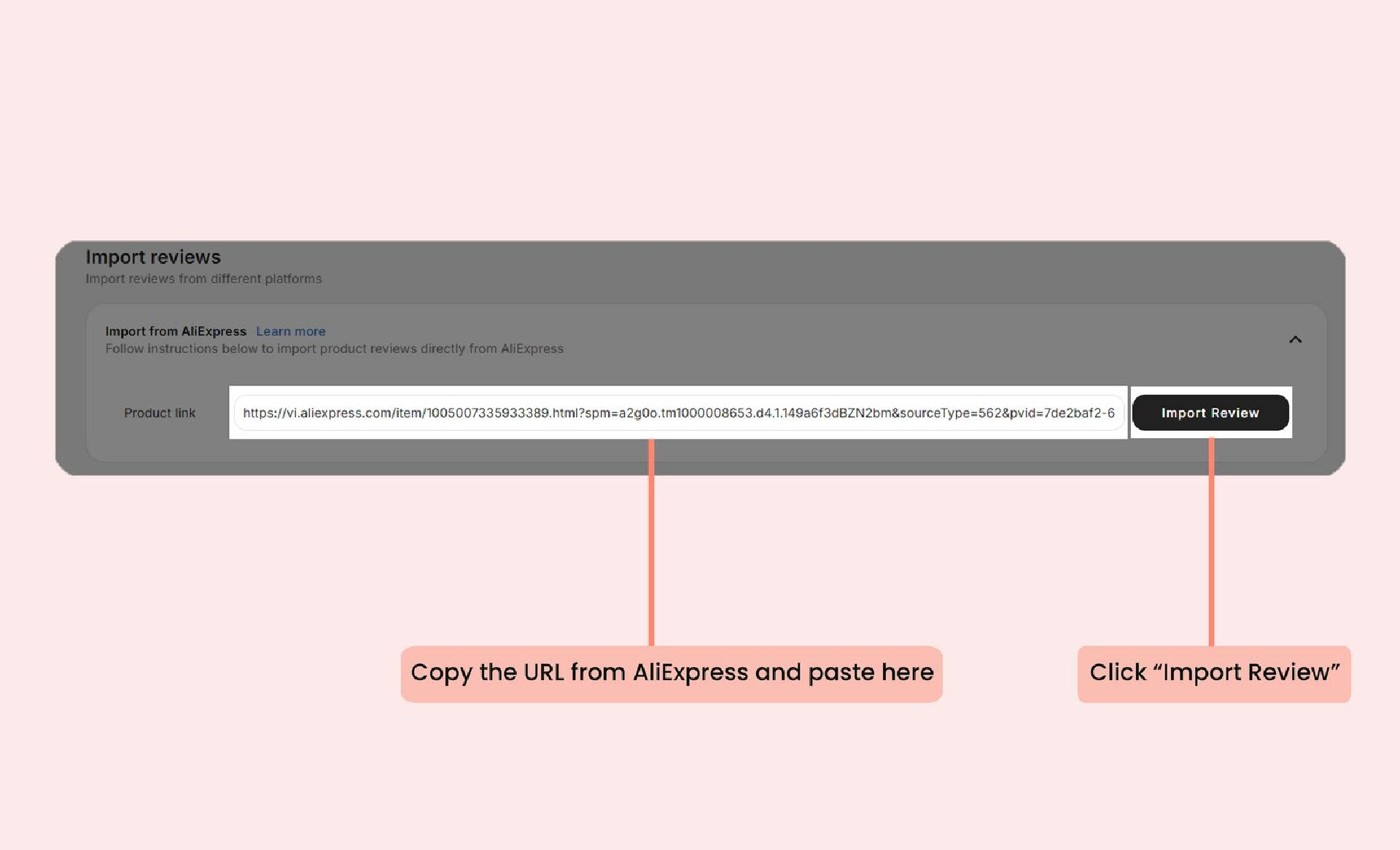Click the item ID 1005007335933389 in URL
Image resolution: width=1400 pixels, height=850 pixels.
point(487,413)
